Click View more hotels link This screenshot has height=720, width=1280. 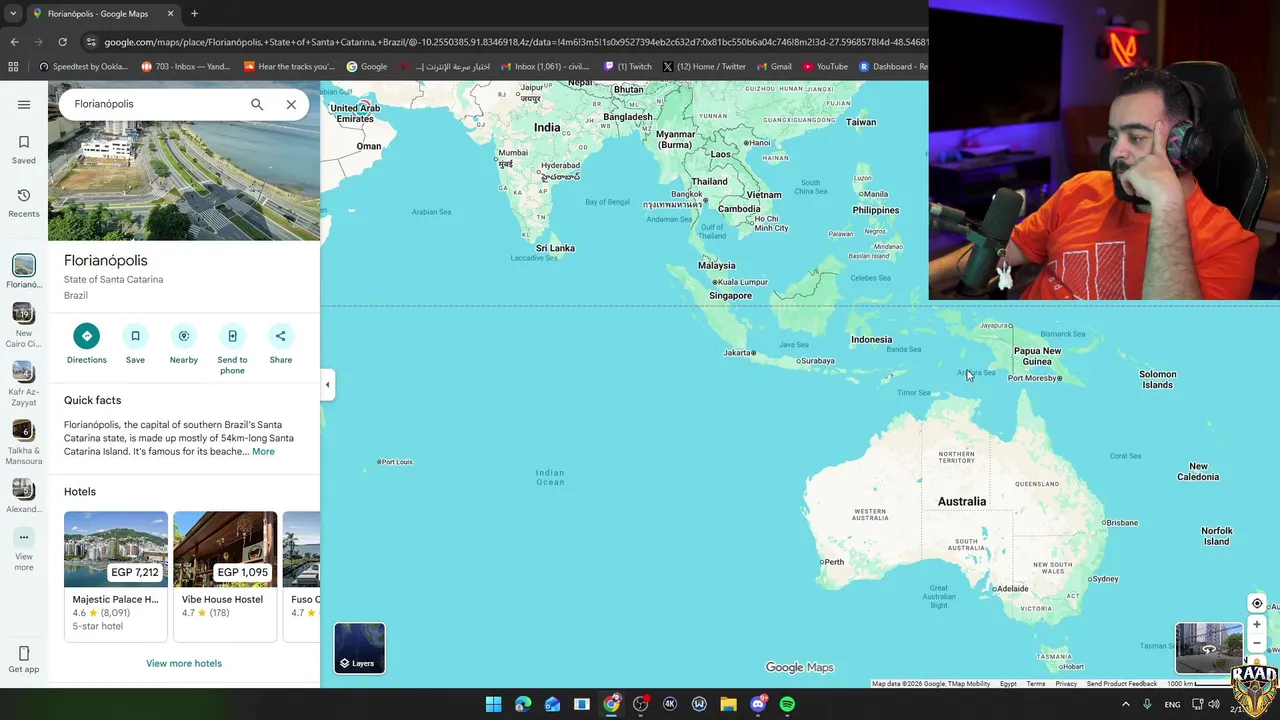(x=184, y=663)
